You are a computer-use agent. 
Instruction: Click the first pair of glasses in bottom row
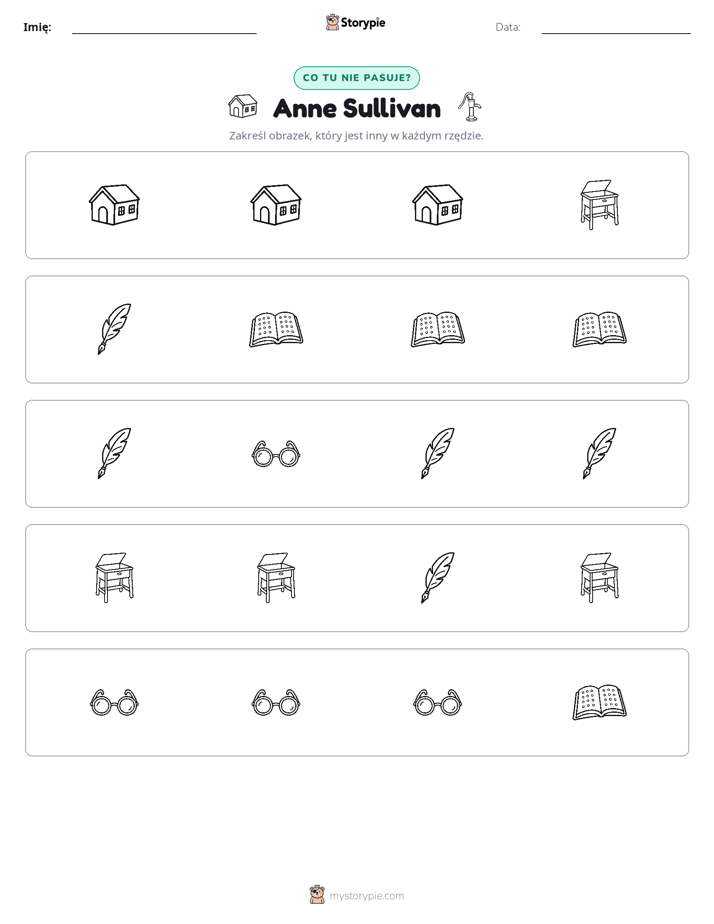coord(114,702)
